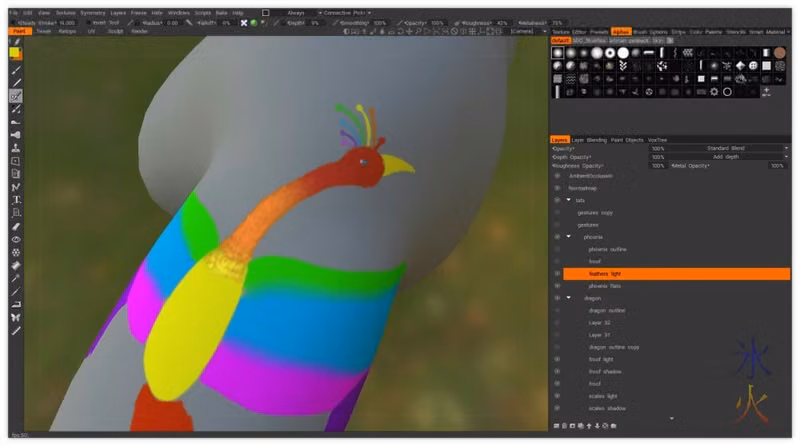The width and height of the screenshot is (800, 446).
Task: Select the Eraser tool in left toolbar
Action: coord(16,226)
